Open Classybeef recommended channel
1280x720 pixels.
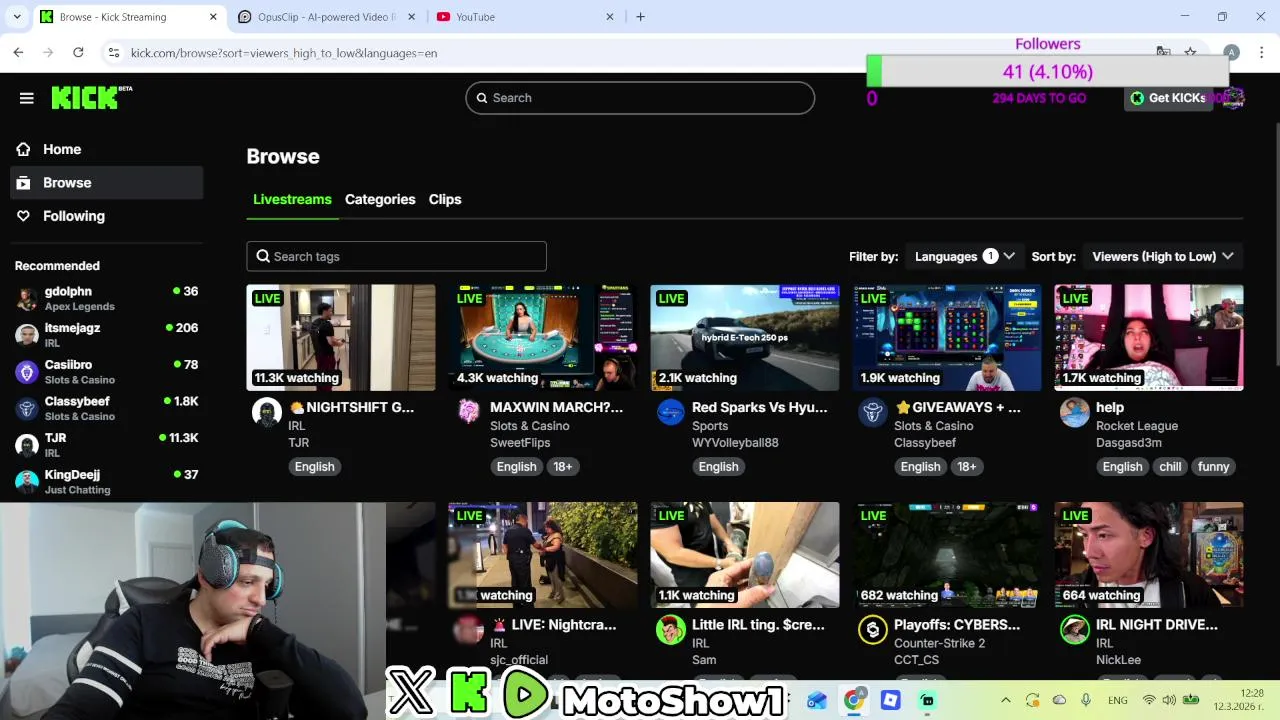tap(107, 408)
